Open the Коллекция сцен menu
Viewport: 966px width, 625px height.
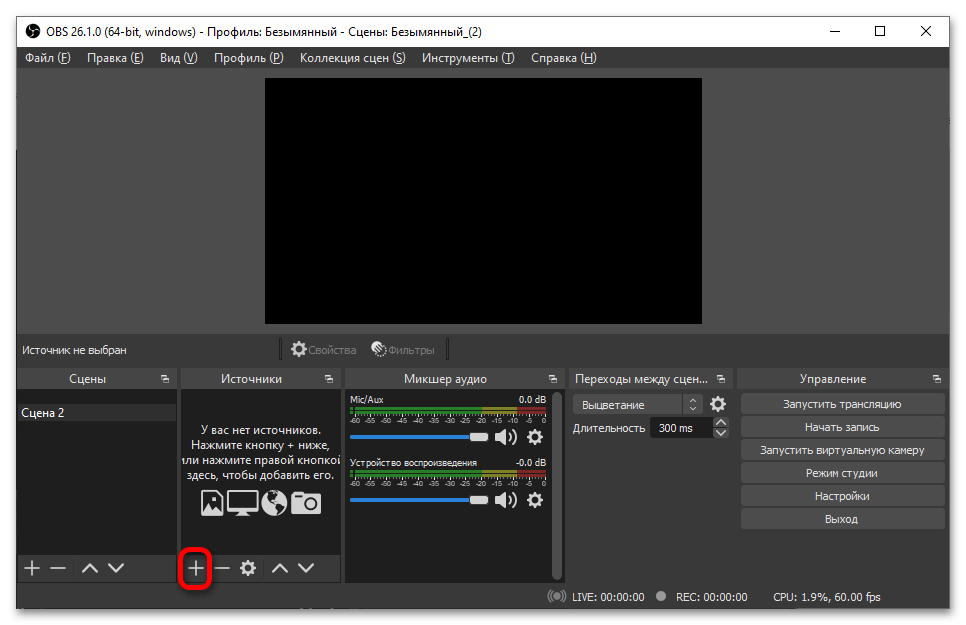(x=352, y=58)
